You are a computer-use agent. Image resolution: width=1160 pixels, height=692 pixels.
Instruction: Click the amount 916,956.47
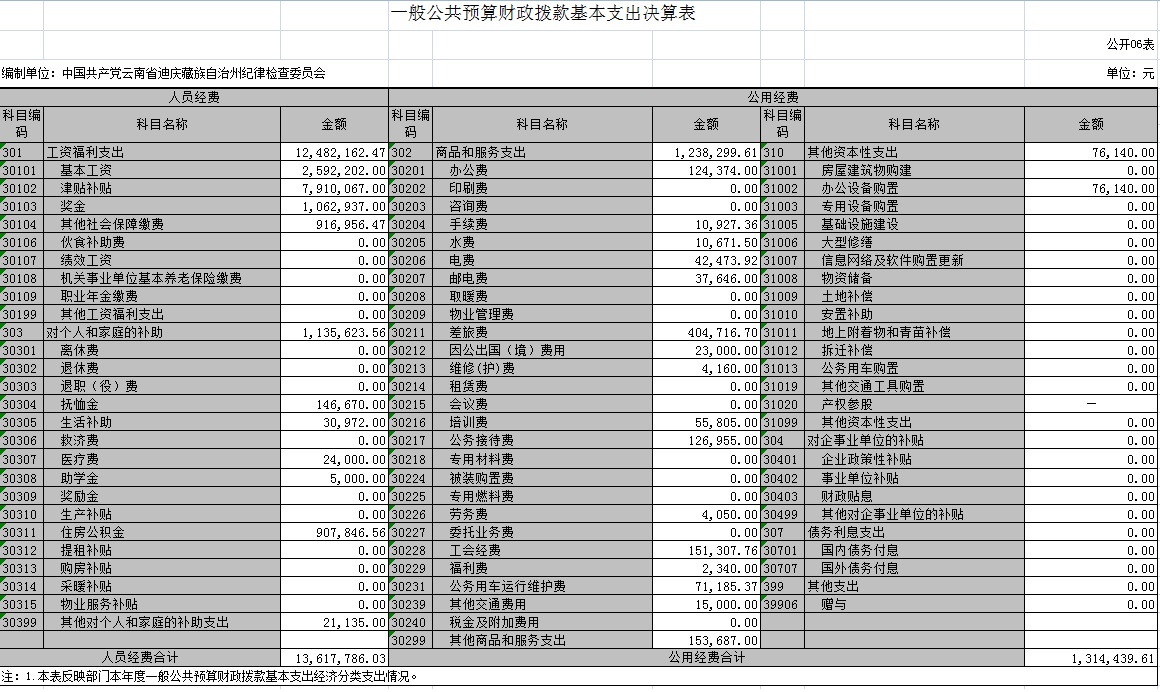pyautogui.click(x=334, y=224)
